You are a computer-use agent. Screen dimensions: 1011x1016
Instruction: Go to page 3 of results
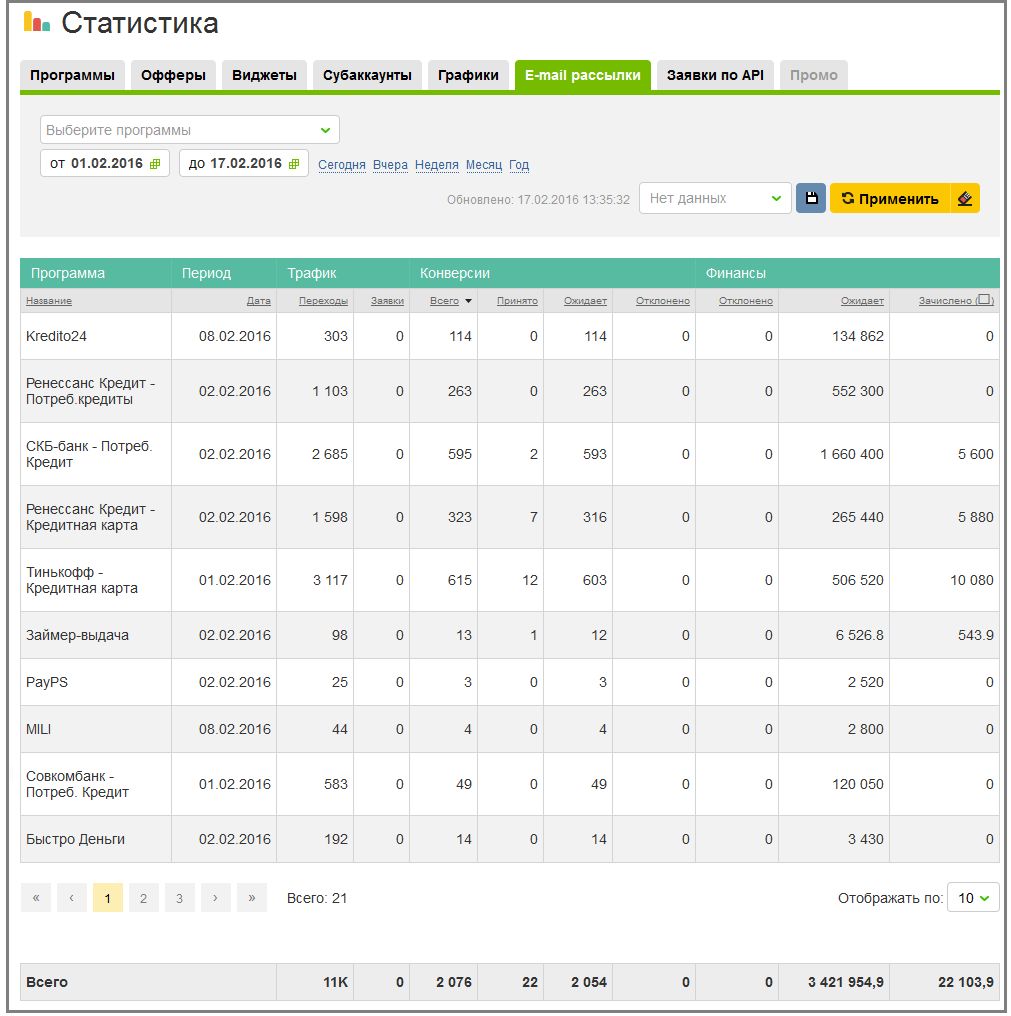[x=180, y=898]
